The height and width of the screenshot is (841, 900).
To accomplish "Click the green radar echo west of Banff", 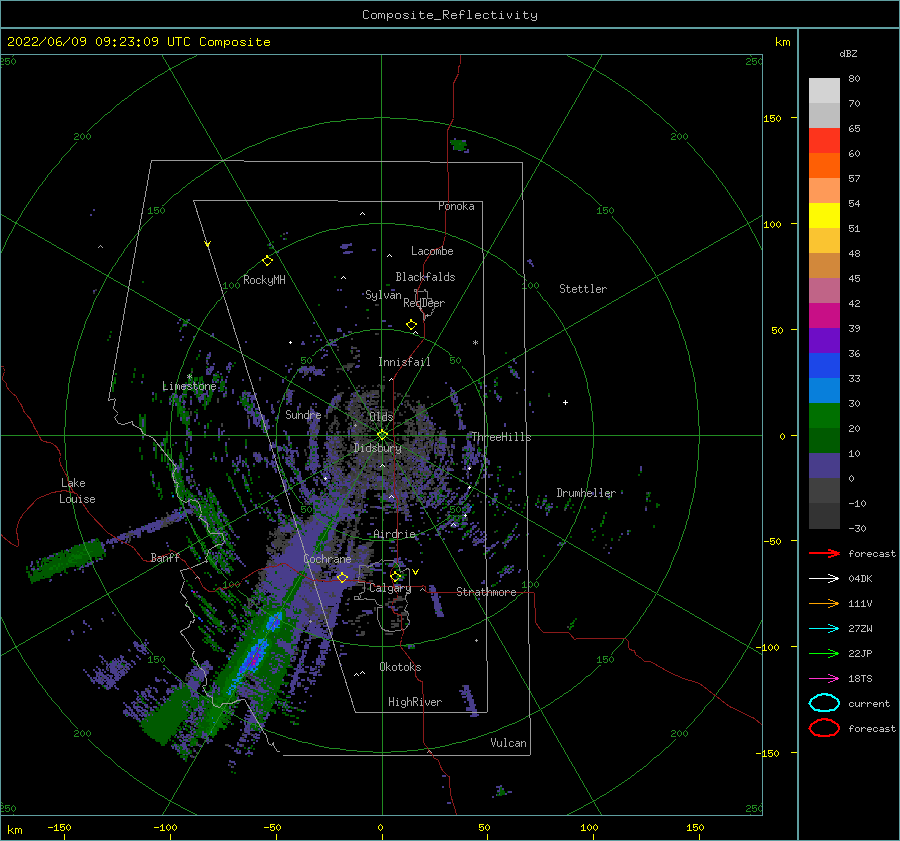I will coord(66,559).
